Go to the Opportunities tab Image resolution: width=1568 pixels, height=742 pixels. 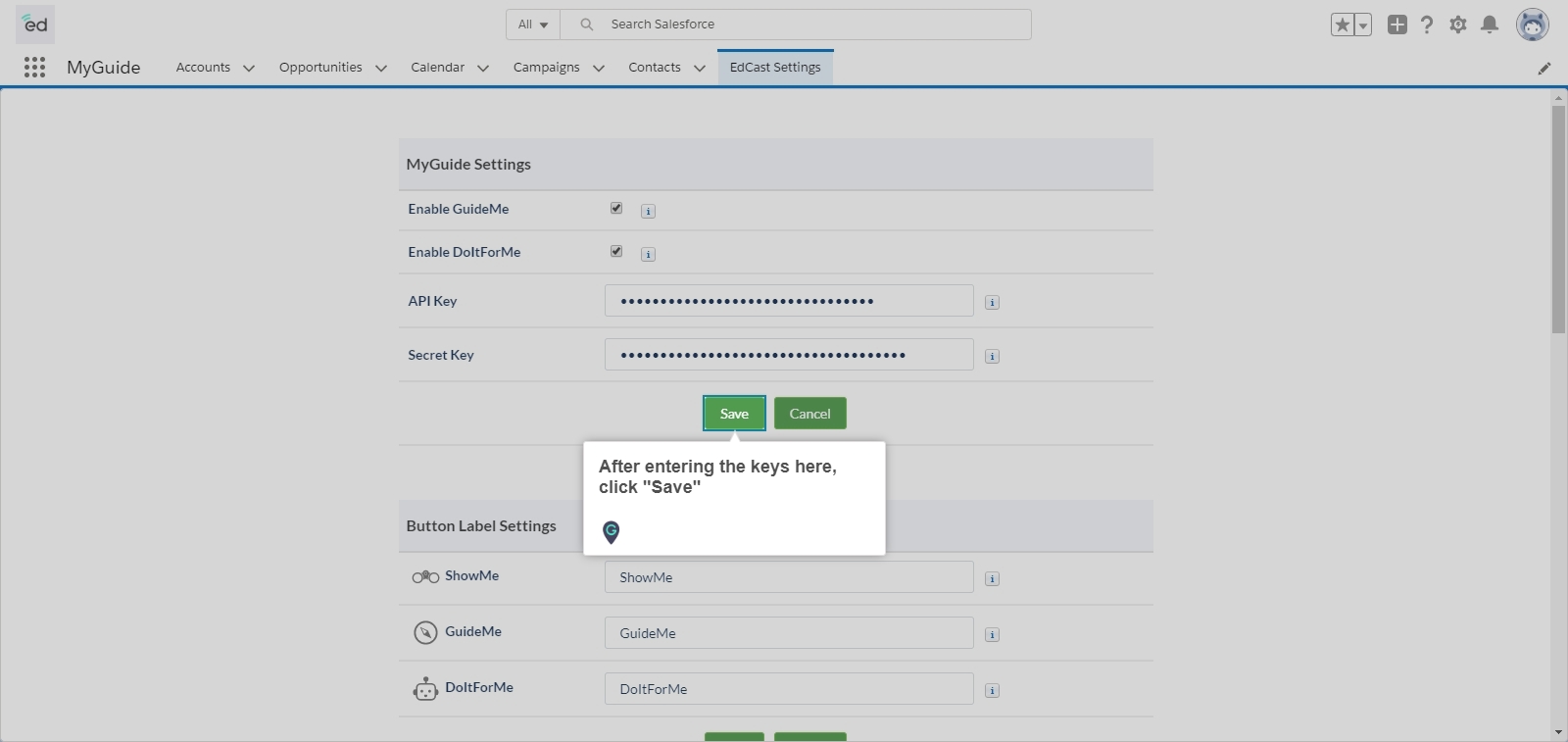click(320, 67)
